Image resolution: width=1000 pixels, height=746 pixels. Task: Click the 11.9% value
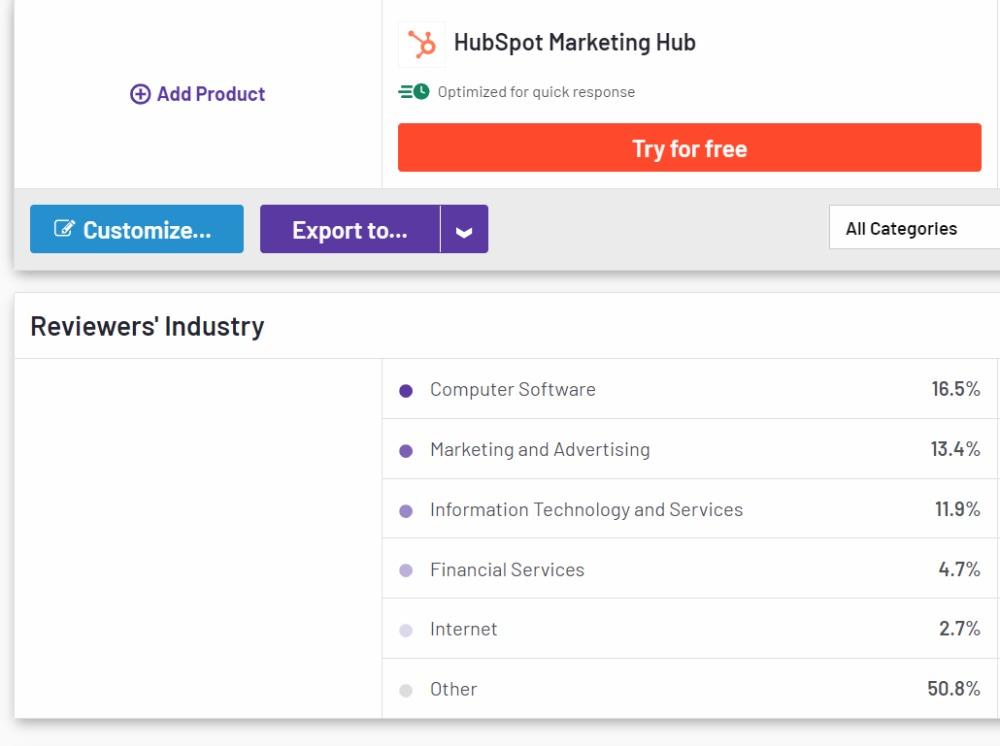point(957,509)
